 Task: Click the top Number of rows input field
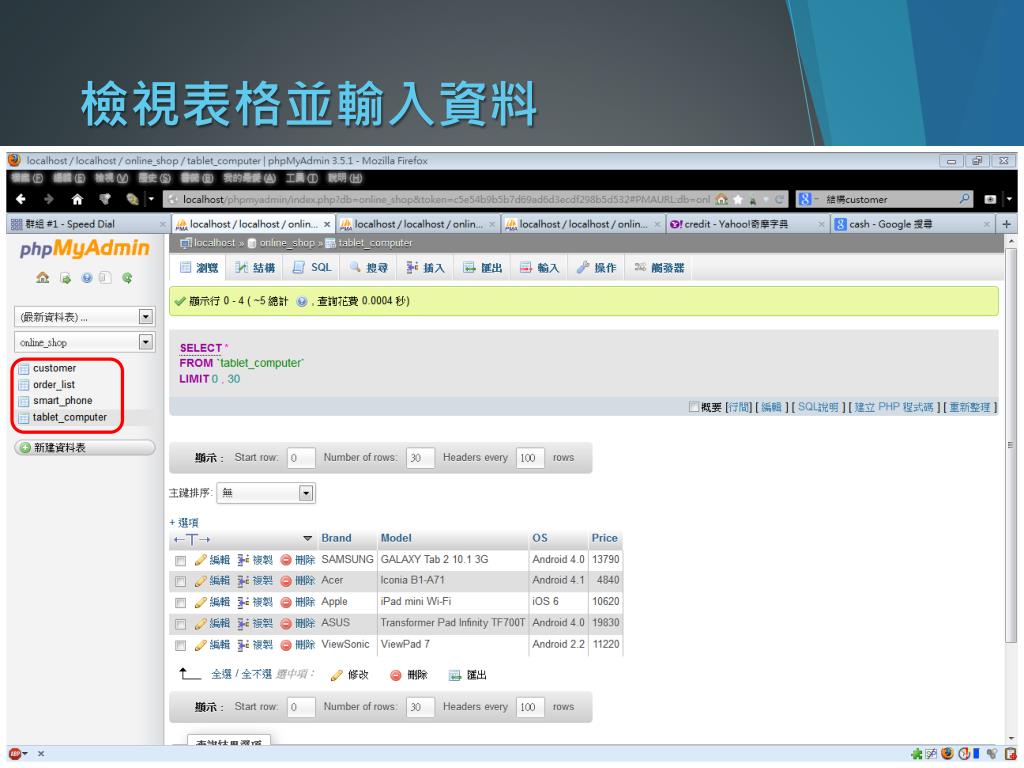[x=420, y=458]
